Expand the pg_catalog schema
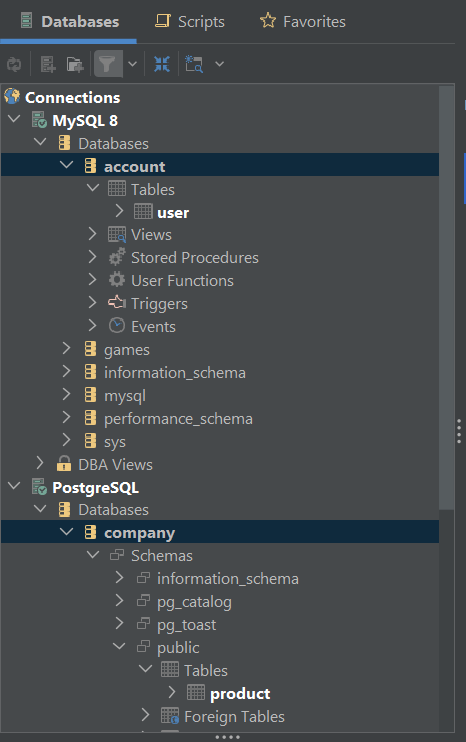The image size is (466, 742). 119,601
